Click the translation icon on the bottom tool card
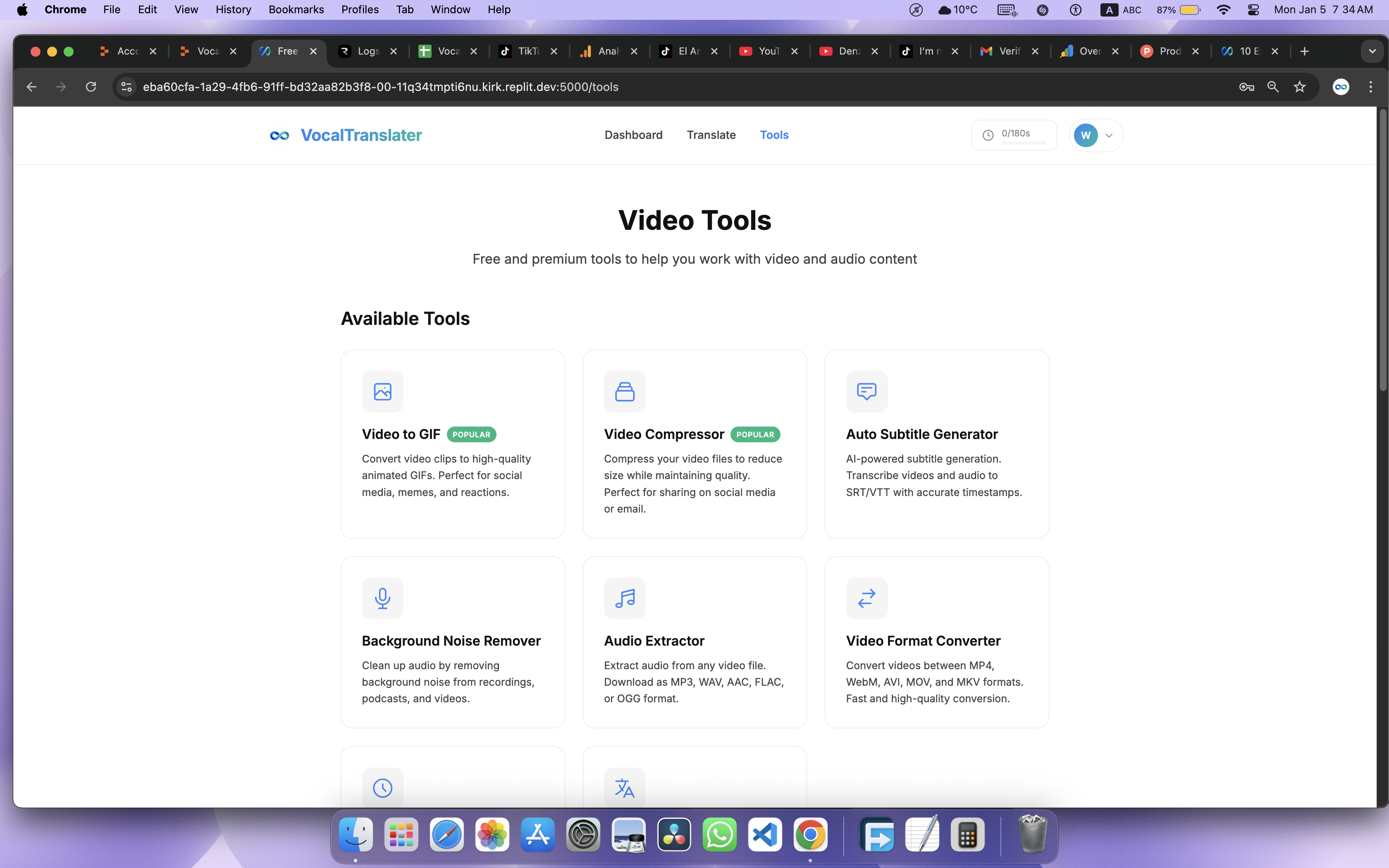Image resolution: width=1389 pixels, height=868 pixels. point(624,787)
